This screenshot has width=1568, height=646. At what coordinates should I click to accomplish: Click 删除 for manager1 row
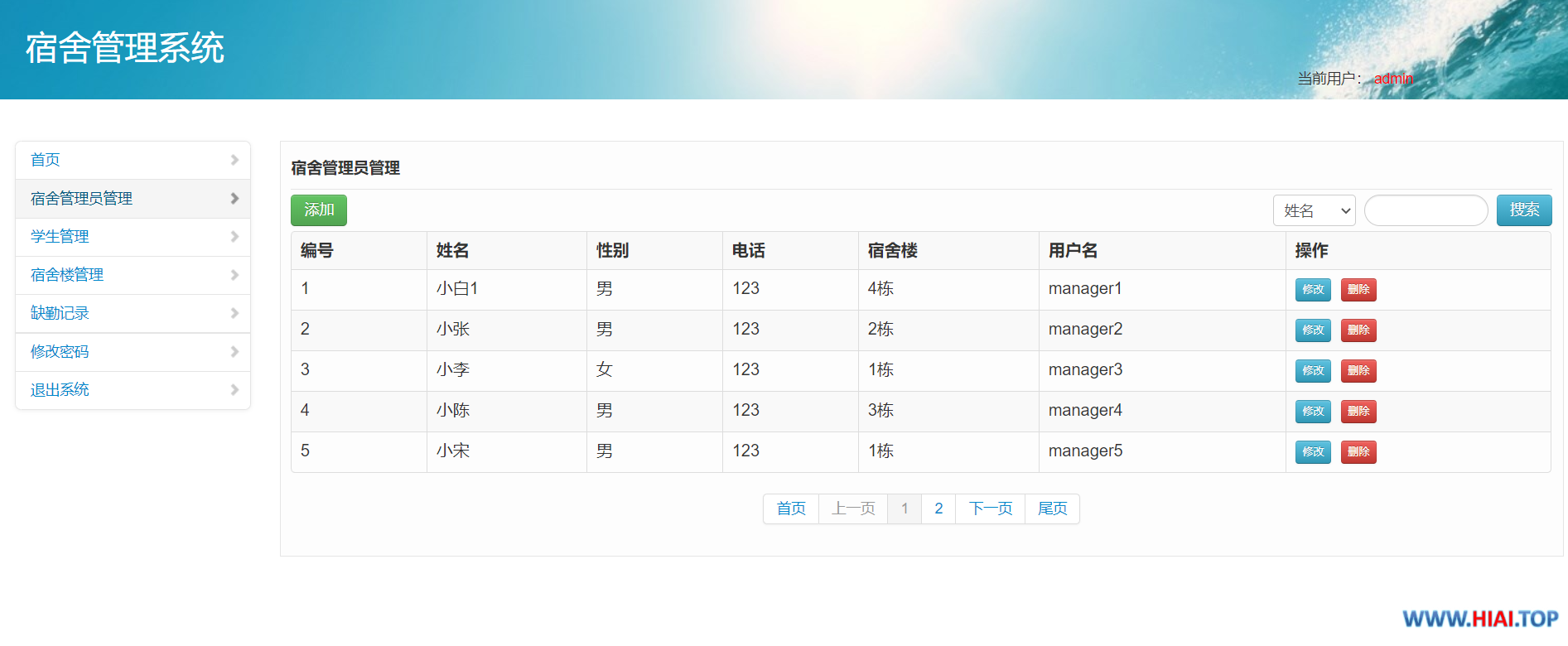(1358, 290)
